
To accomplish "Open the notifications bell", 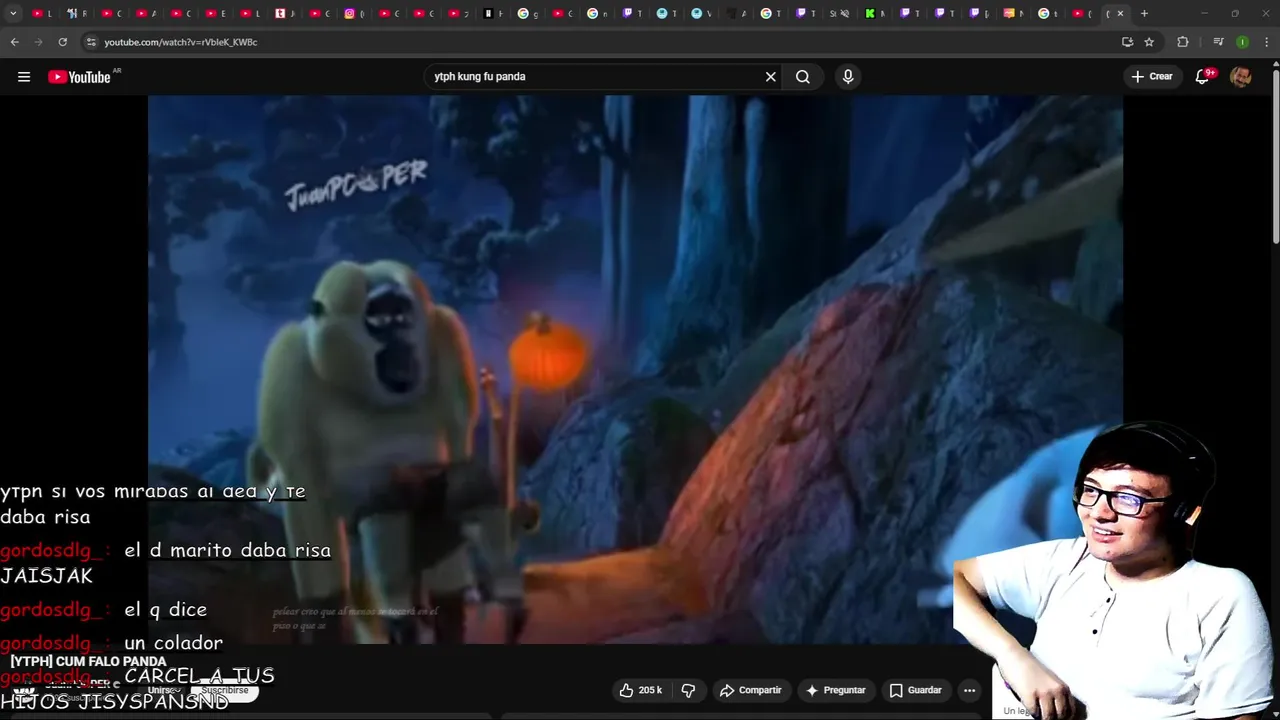I will [x=1203, y=77].
